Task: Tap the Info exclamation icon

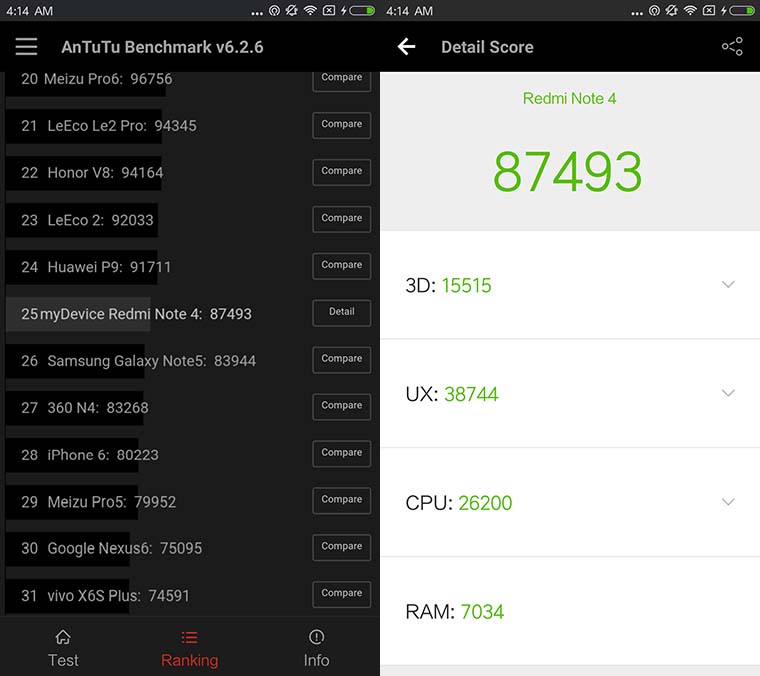Action: [x=317, y=637]
